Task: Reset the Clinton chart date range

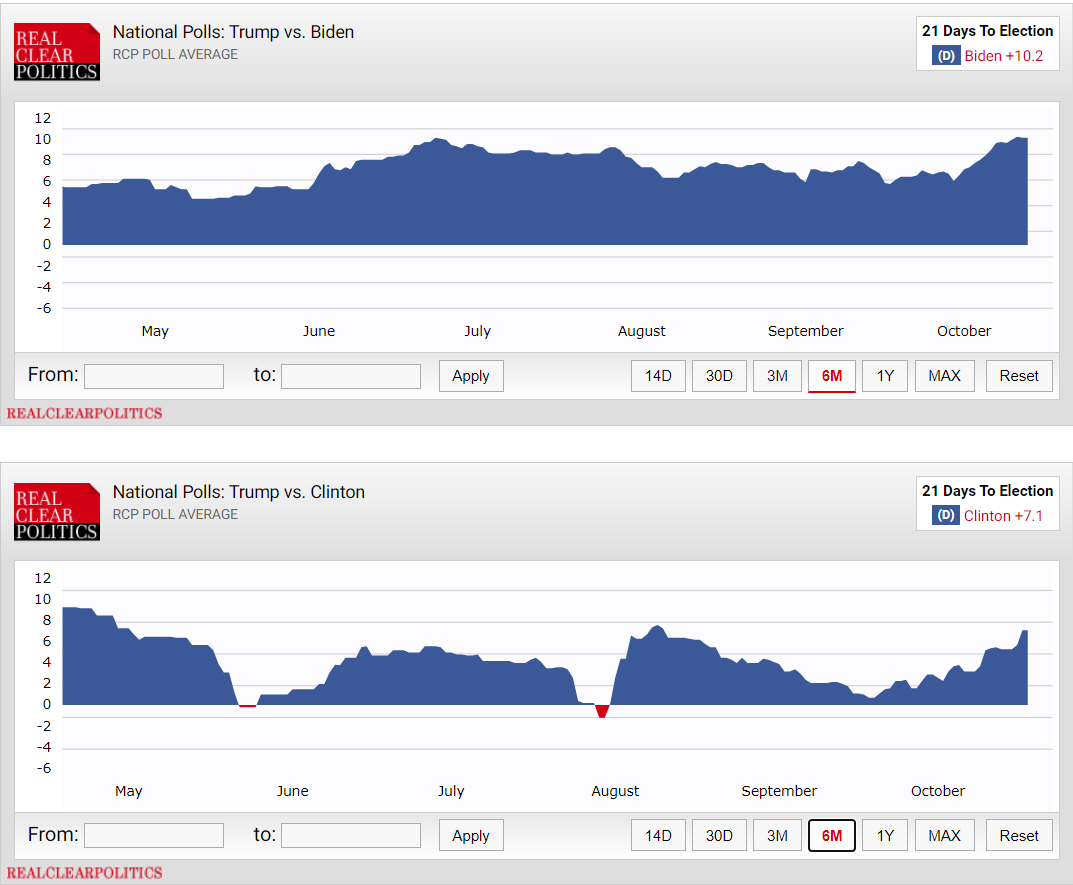Action: pos(1019,836)
